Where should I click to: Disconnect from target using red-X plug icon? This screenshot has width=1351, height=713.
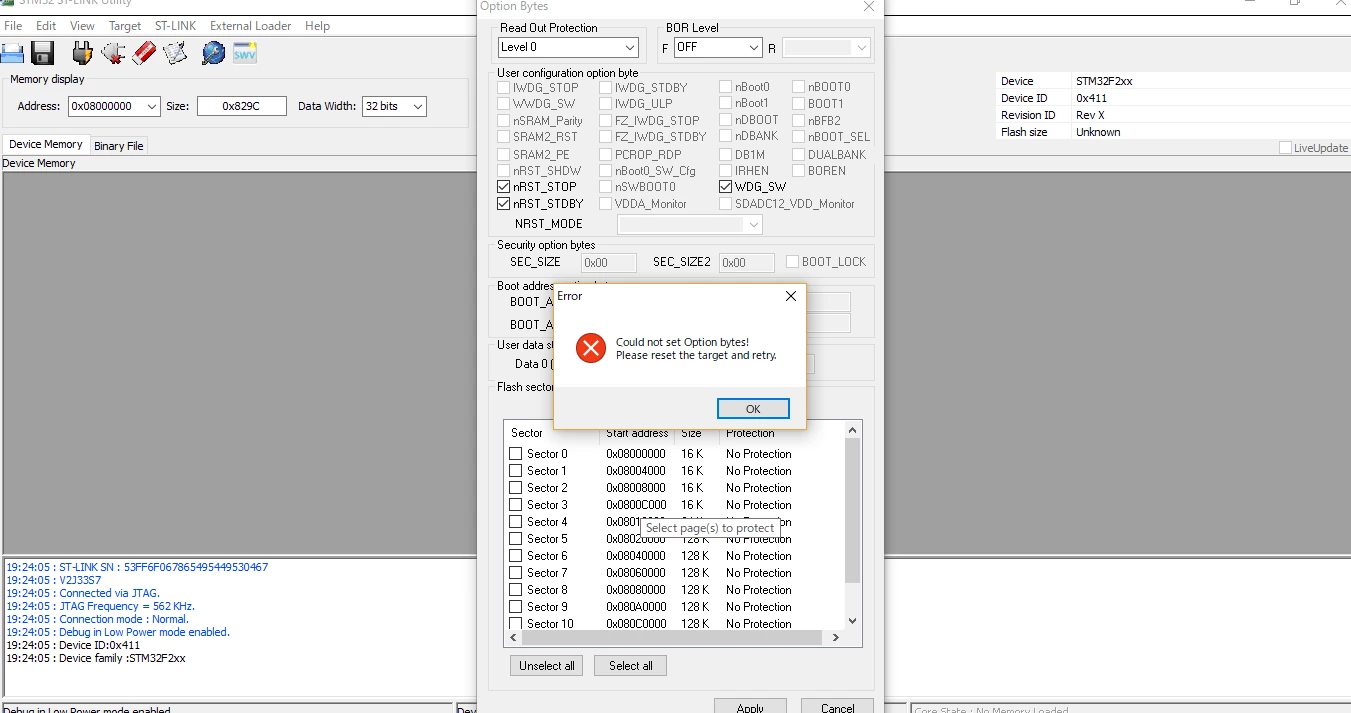tap(113, 53)
